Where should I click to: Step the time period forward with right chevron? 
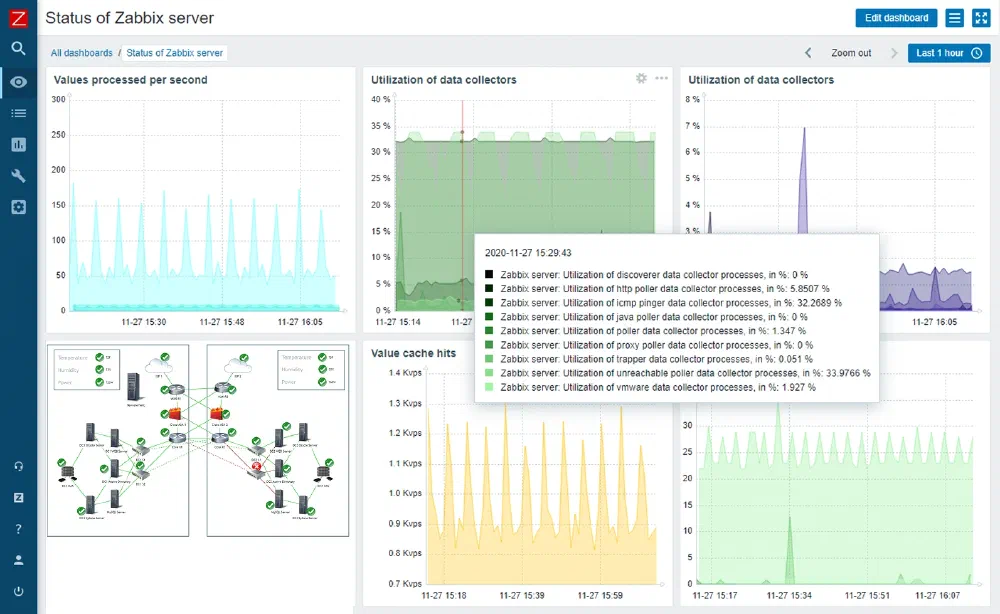click(x=894, y=53)
